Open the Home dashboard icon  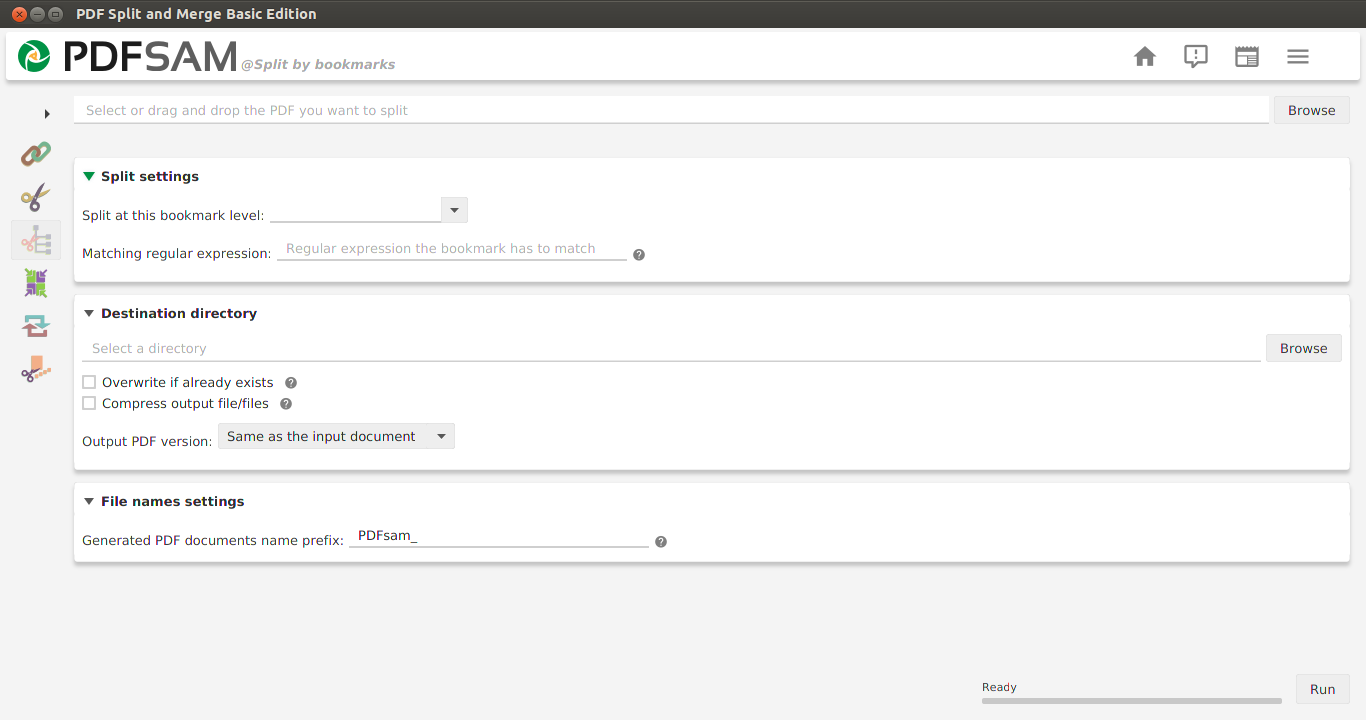pyautogui.click(x=1145, y=57)
